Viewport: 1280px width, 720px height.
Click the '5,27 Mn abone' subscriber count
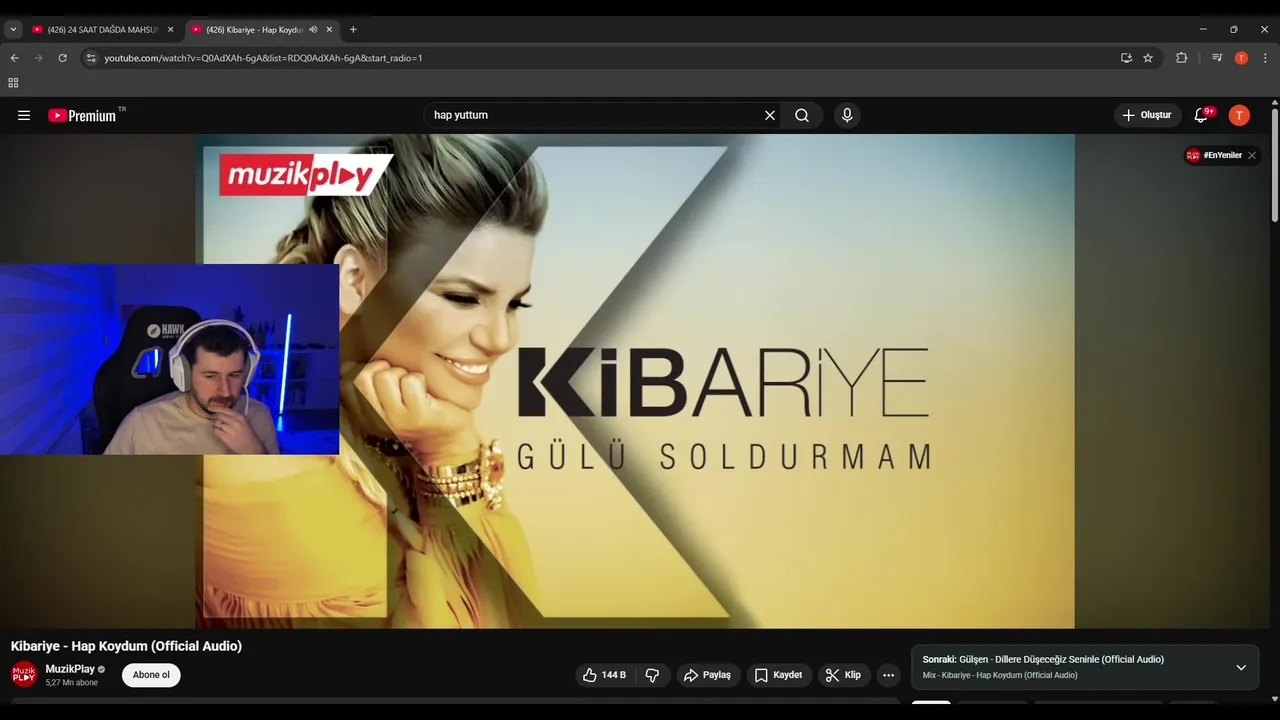[x=72, y=683]
